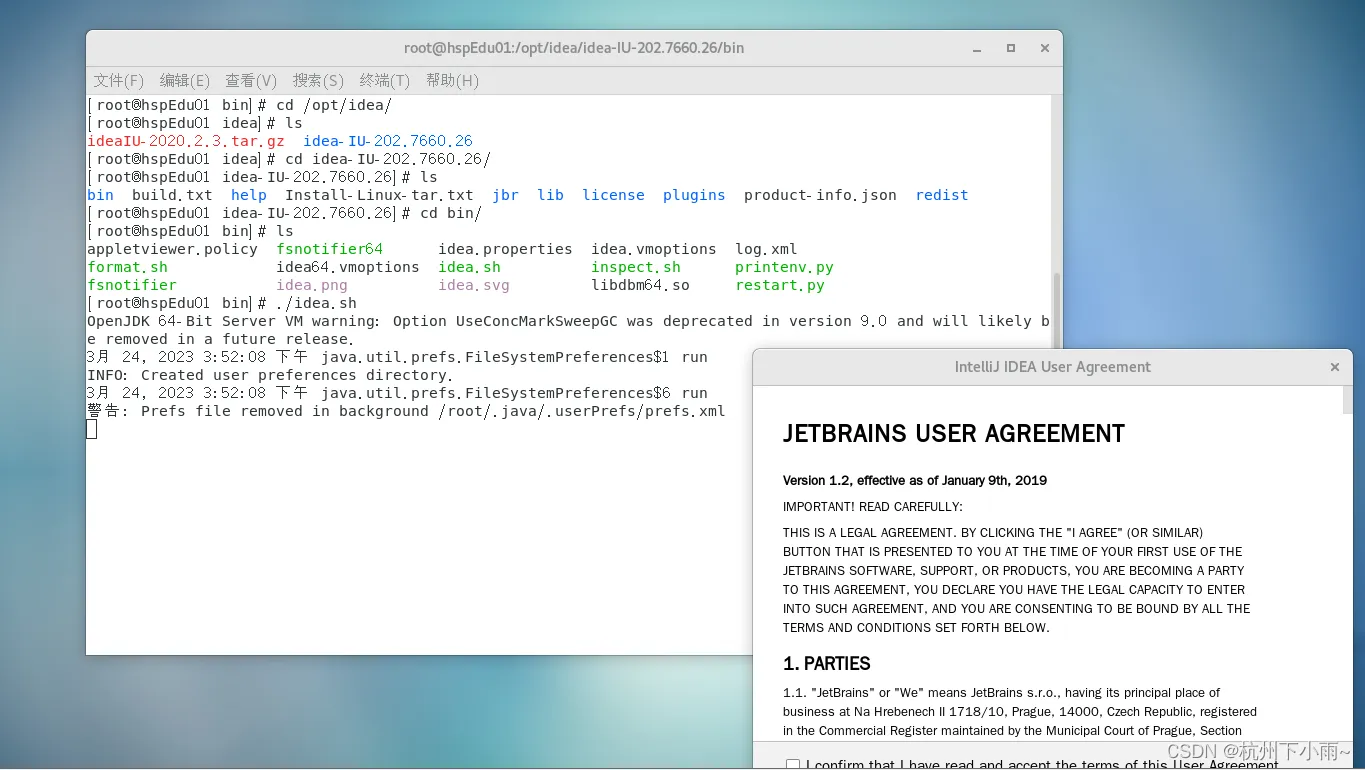Click the terminal title bar path text
Viewport: 1365px width, 770px height.
pyautogui.click(x=574, y=48)
